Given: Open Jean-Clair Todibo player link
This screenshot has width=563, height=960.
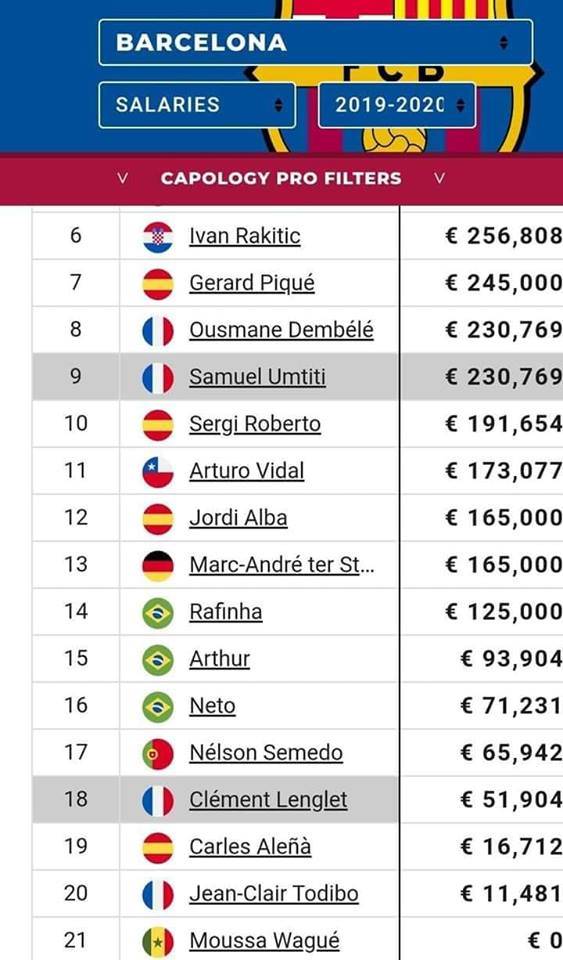Looking at the screenshot, I should point(274,894).
